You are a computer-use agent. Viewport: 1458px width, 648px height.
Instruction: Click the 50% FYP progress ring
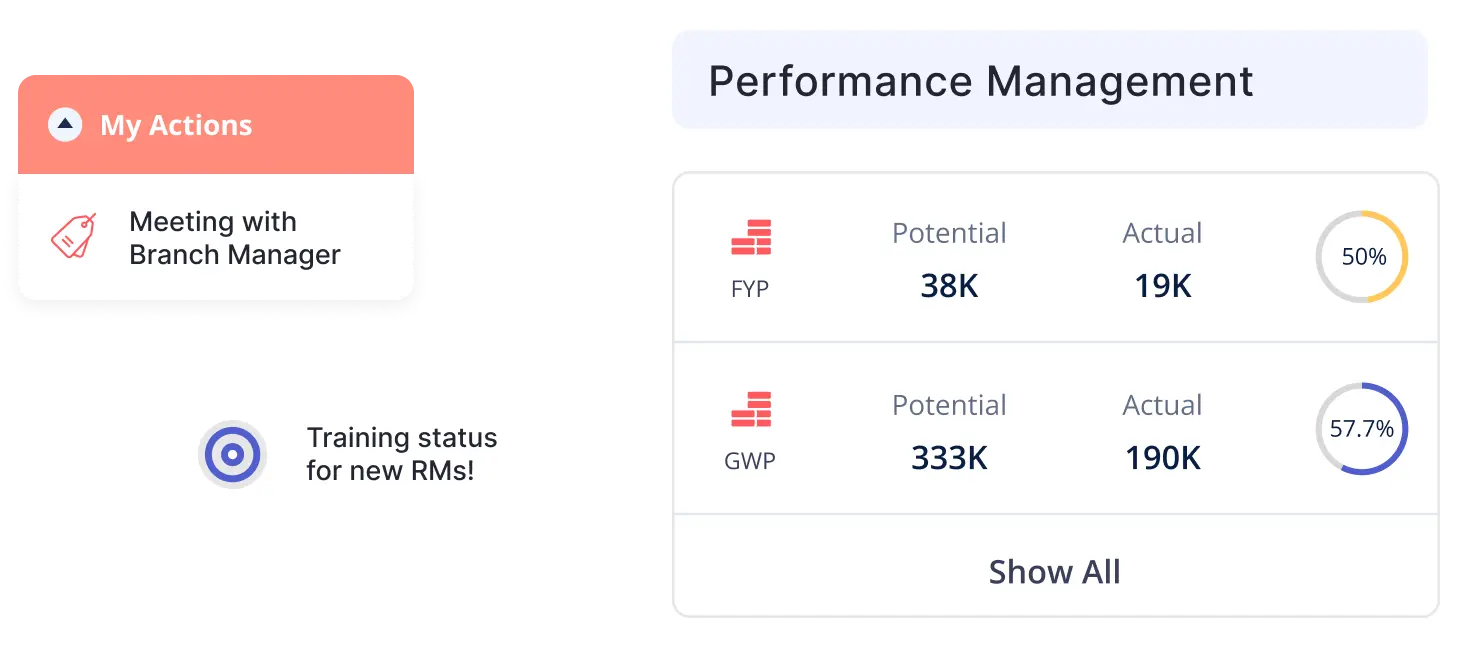click(x=1362, y=256)
